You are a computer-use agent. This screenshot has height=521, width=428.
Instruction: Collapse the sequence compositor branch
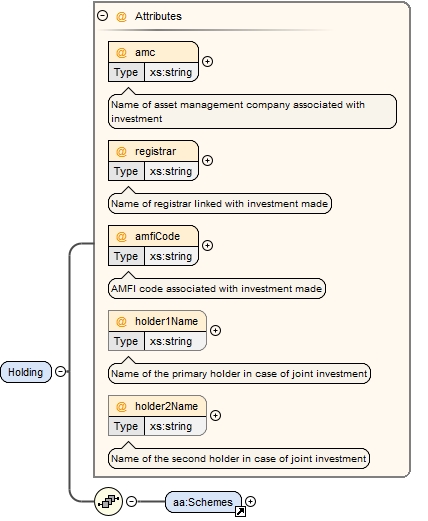(132, 501)
